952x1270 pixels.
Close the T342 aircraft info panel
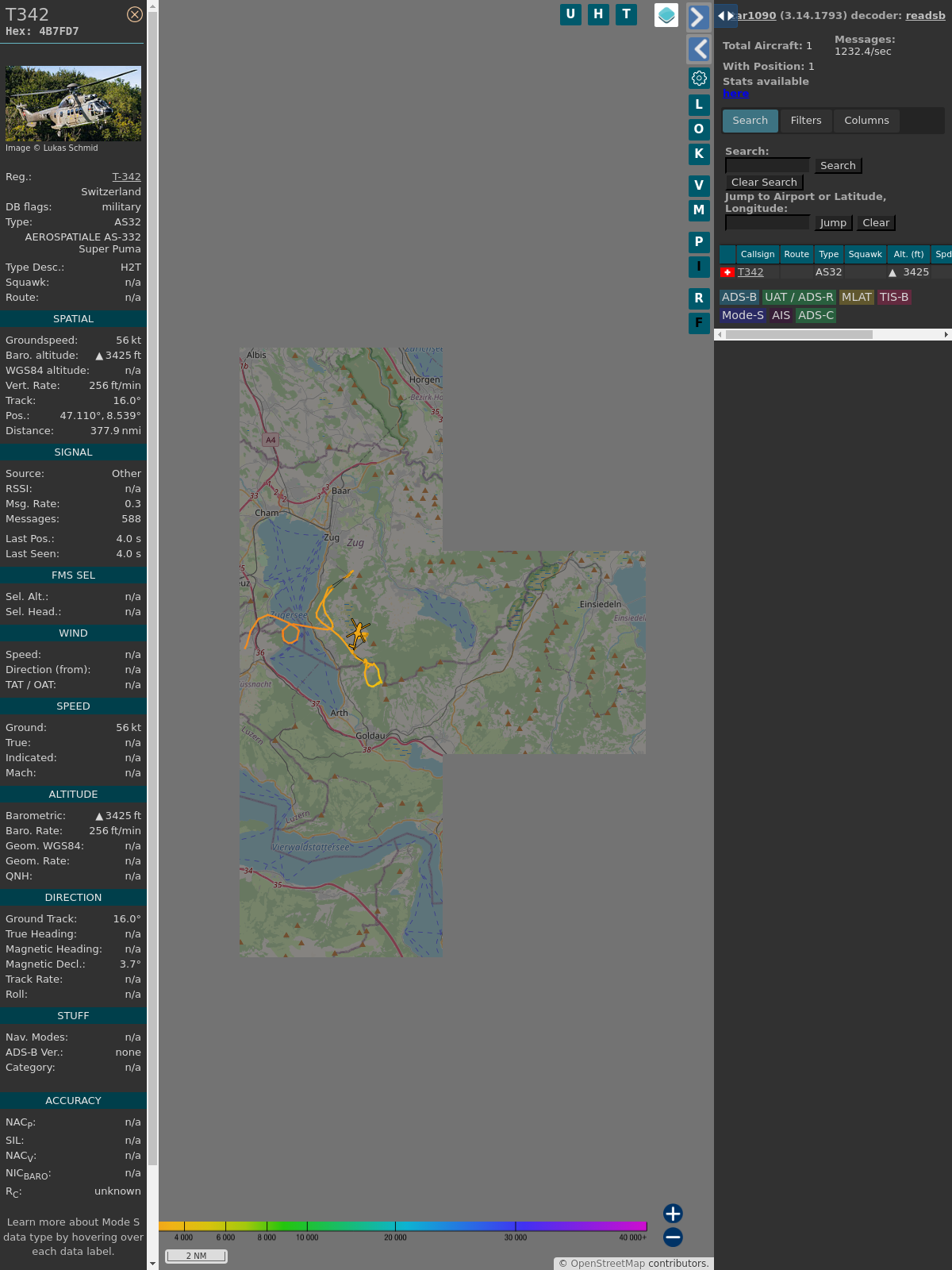135,14
